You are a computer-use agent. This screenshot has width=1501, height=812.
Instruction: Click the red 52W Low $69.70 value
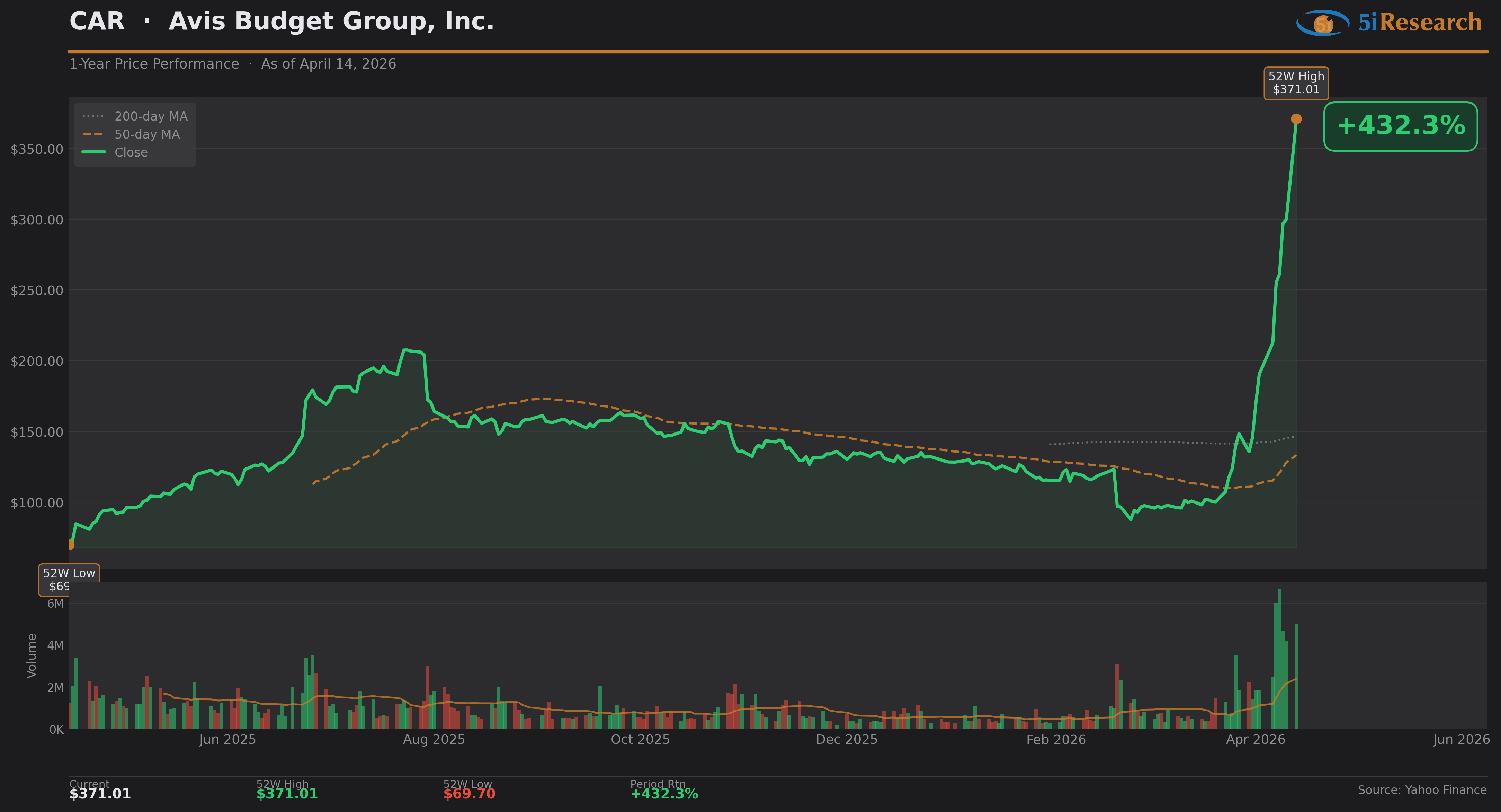tap(469, 793)
